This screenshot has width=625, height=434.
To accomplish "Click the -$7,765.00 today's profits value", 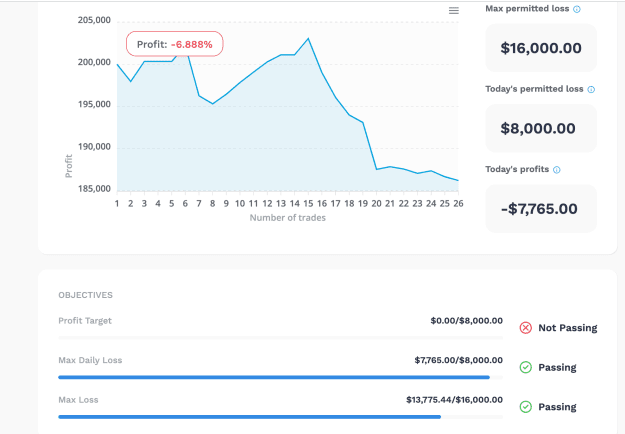I will [x=539, y=209].
